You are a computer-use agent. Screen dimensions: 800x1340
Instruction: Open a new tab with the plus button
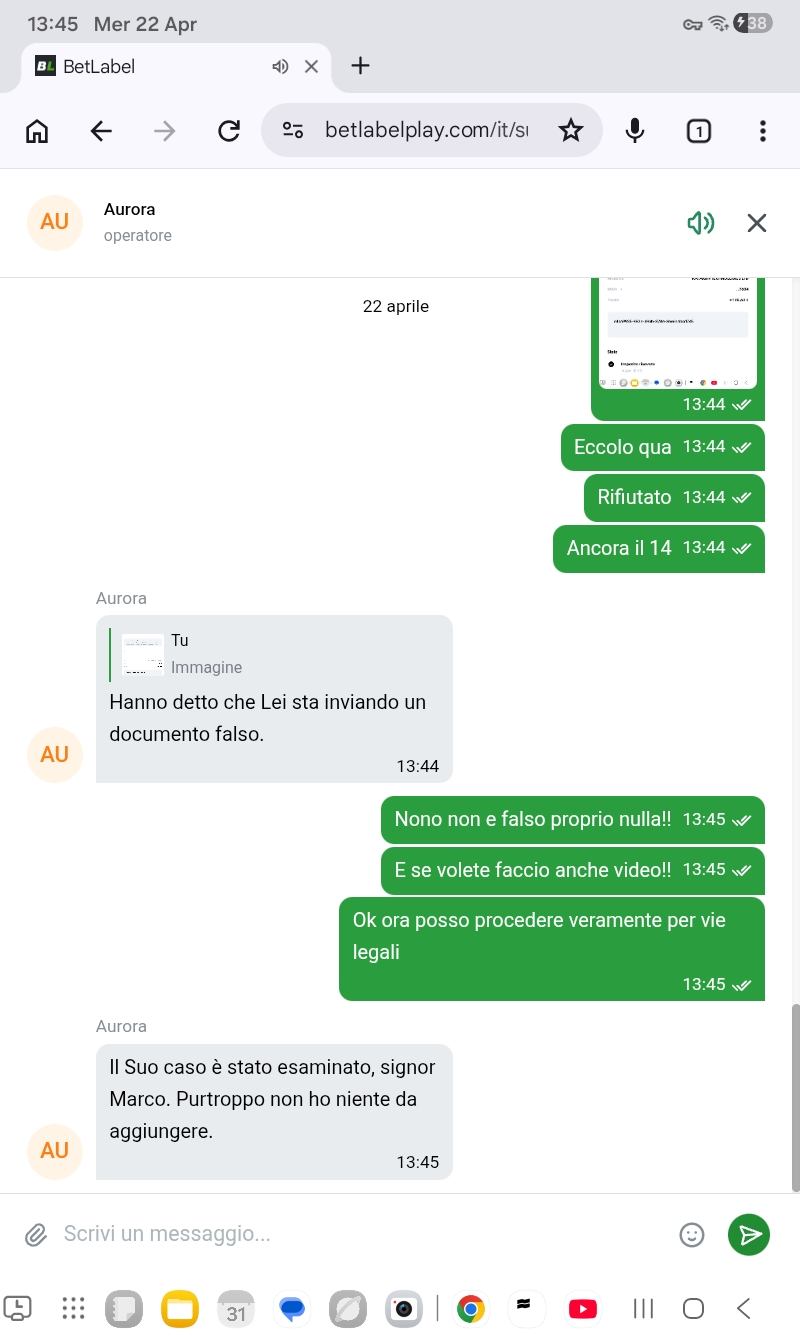coord(361,66)
